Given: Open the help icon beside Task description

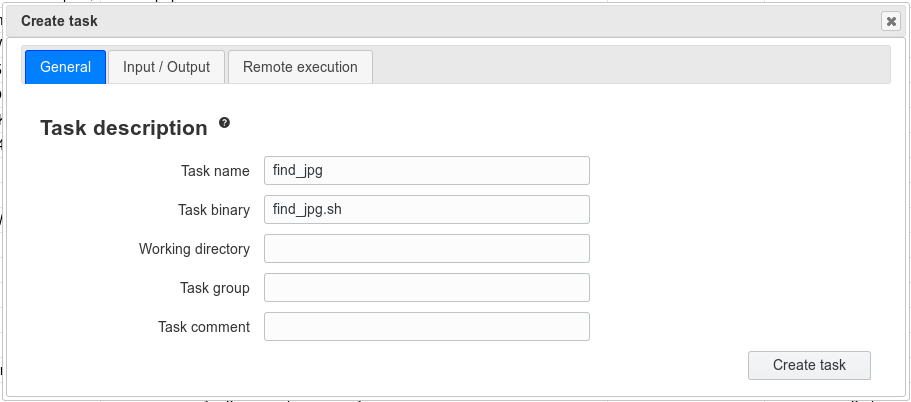Looking at the screenshot, I should click(x=224, y=123).
